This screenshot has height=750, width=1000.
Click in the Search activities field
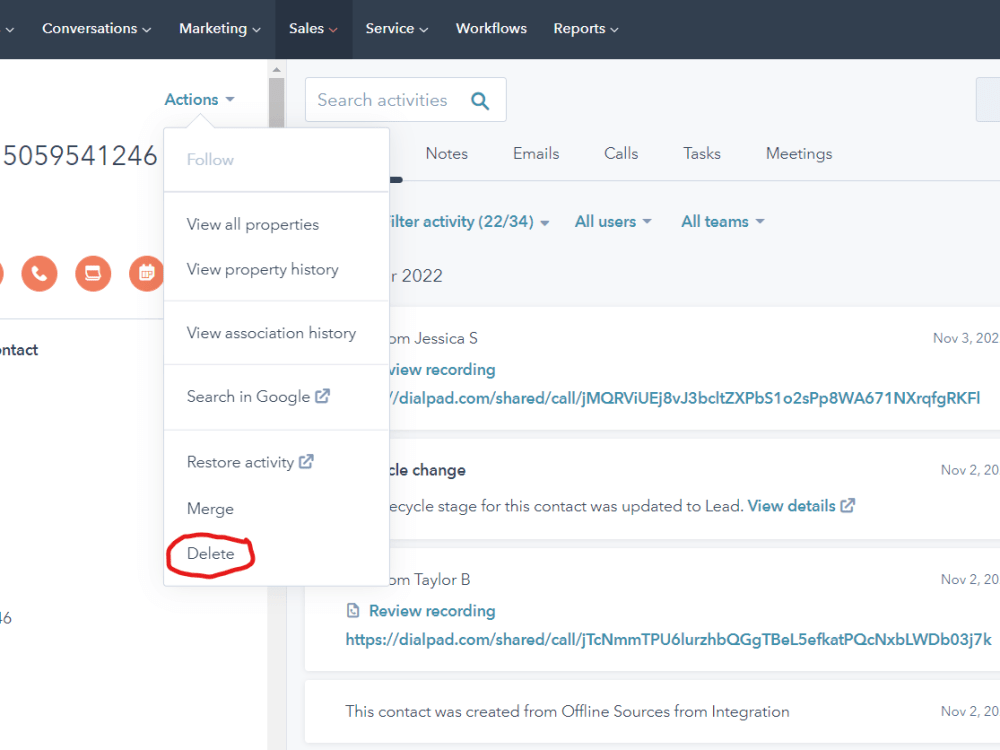406,99
